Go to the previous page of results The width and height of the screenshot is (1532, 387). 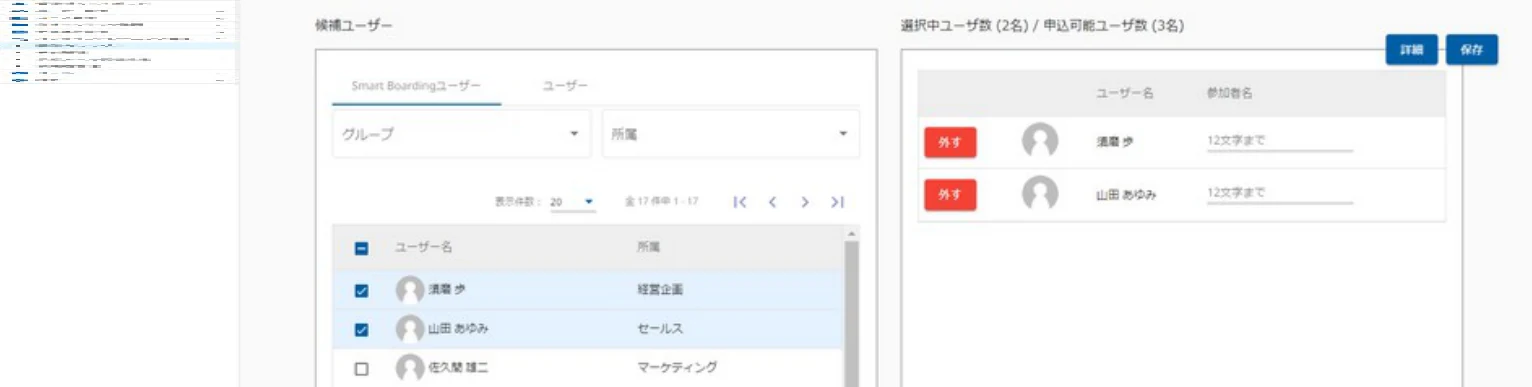coord(772,202)
